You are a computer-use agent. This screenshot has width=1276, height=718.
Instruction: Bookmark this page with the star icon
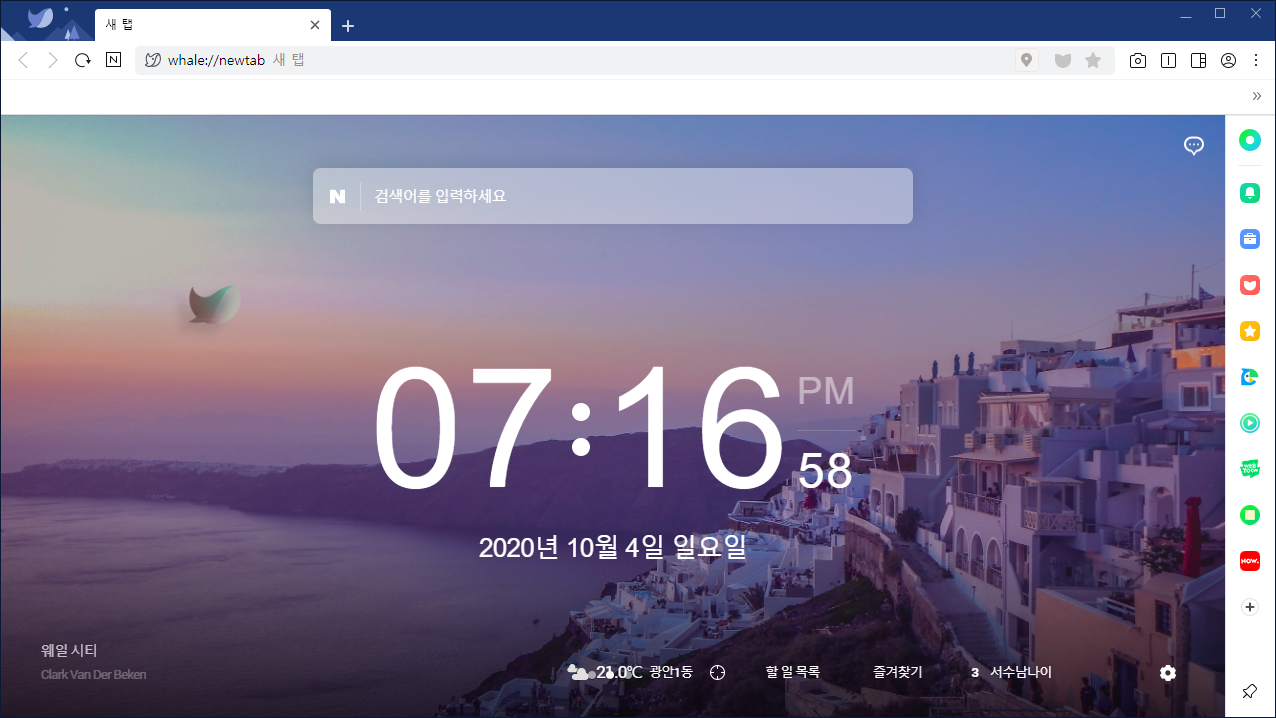click(x=1093, y=61)
